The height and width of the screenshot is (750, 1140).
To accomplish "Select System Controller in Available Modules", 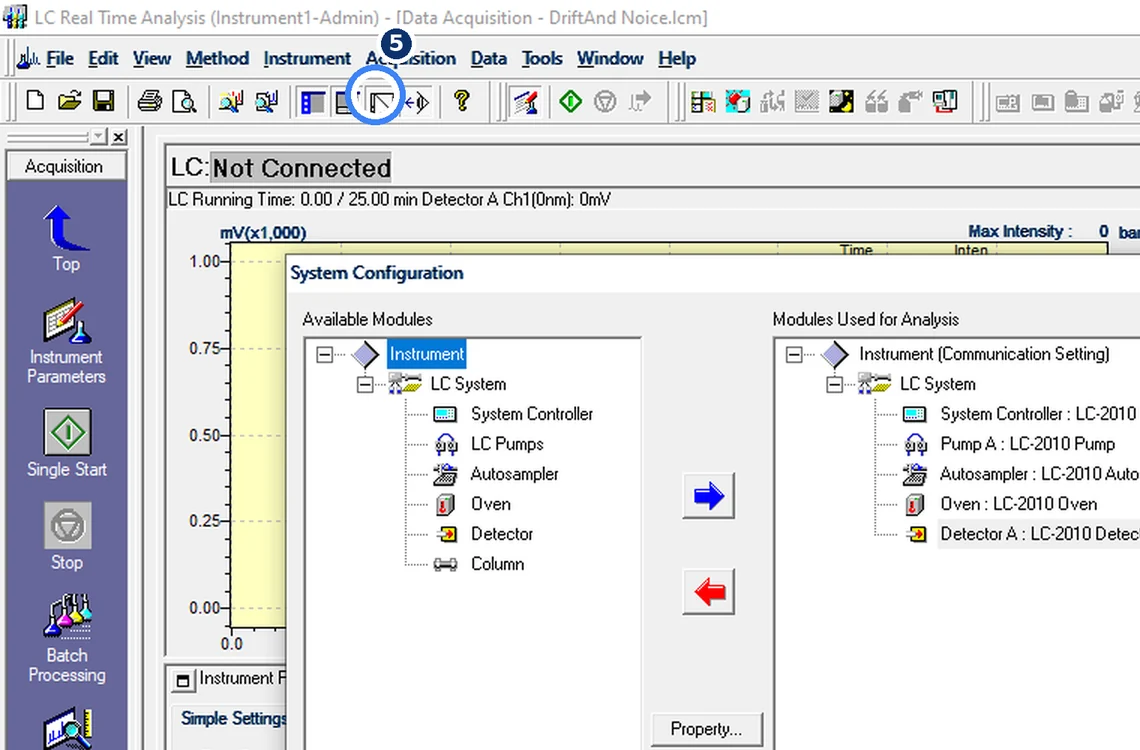I will click(531, 414).
